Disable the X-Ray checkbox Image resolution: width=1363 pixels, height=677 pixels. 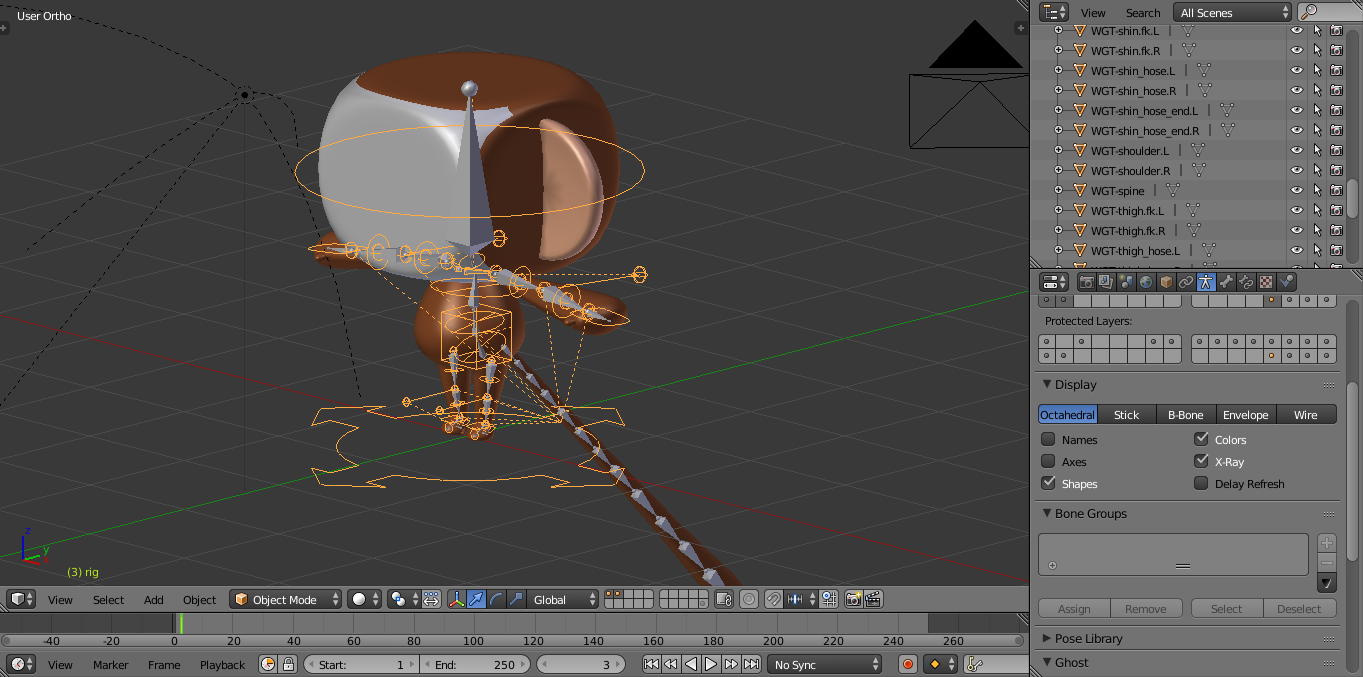[1200, 461]
